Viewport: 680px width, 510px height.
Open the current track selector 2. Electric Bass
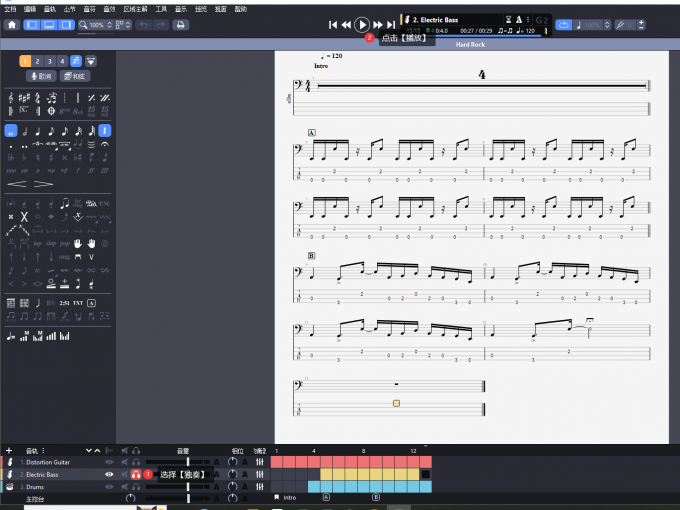pyautogui.click(x=445, y=19)
